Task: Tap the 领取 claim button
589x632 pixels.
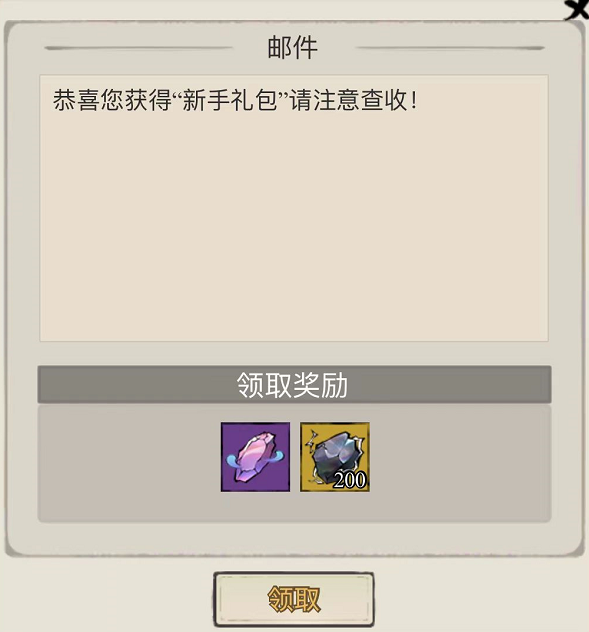Action: coord(293,599)
